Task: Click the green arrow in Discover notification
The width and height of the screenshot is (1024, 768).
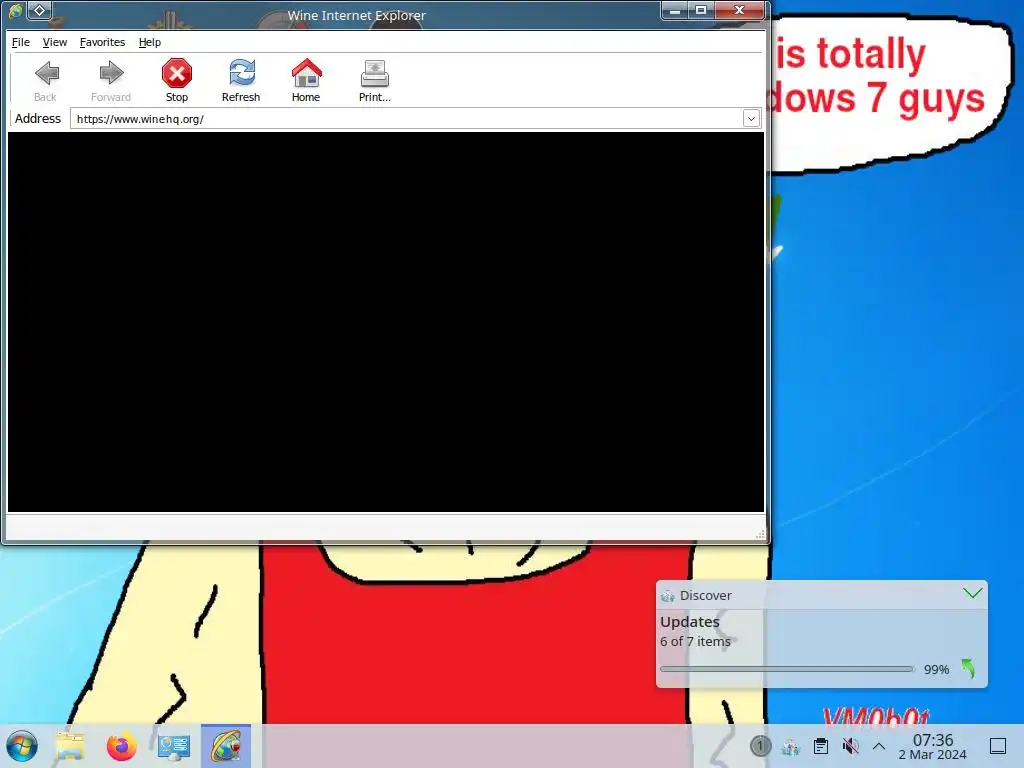Action: [968, 669]
